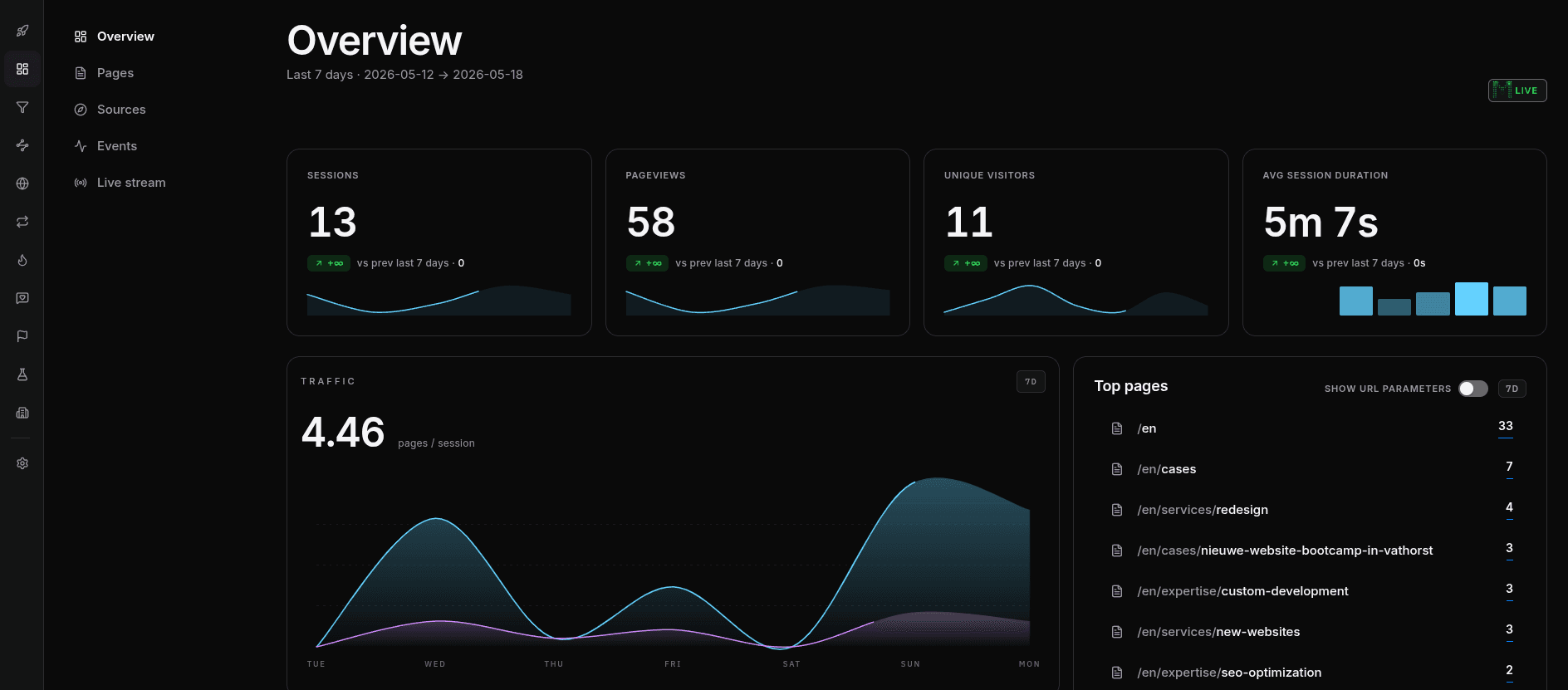Open the path flow icon in the rail
Viewport: 1568px width, 690px height.
pos(22,145)
